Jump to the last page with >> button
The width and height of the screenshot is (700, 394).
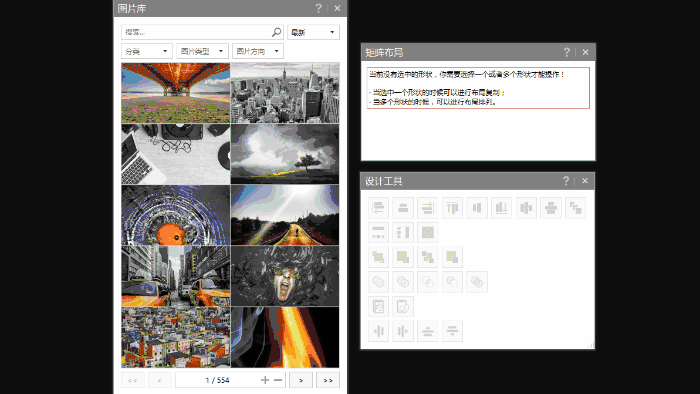(328, 380)
